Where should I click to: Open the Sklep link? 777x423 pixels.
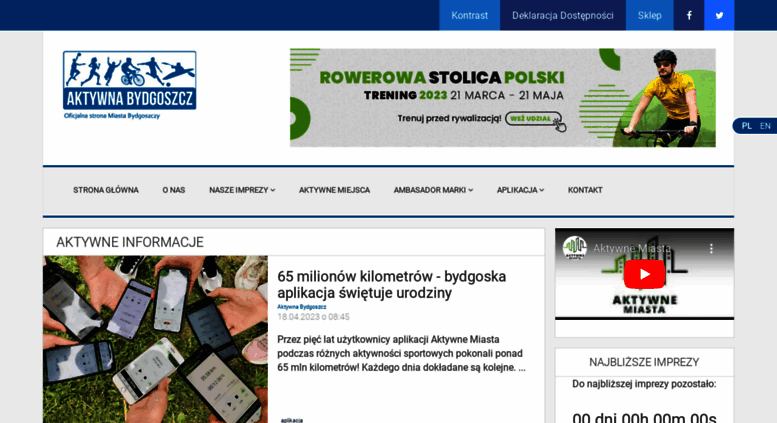(x=649, y=15)
